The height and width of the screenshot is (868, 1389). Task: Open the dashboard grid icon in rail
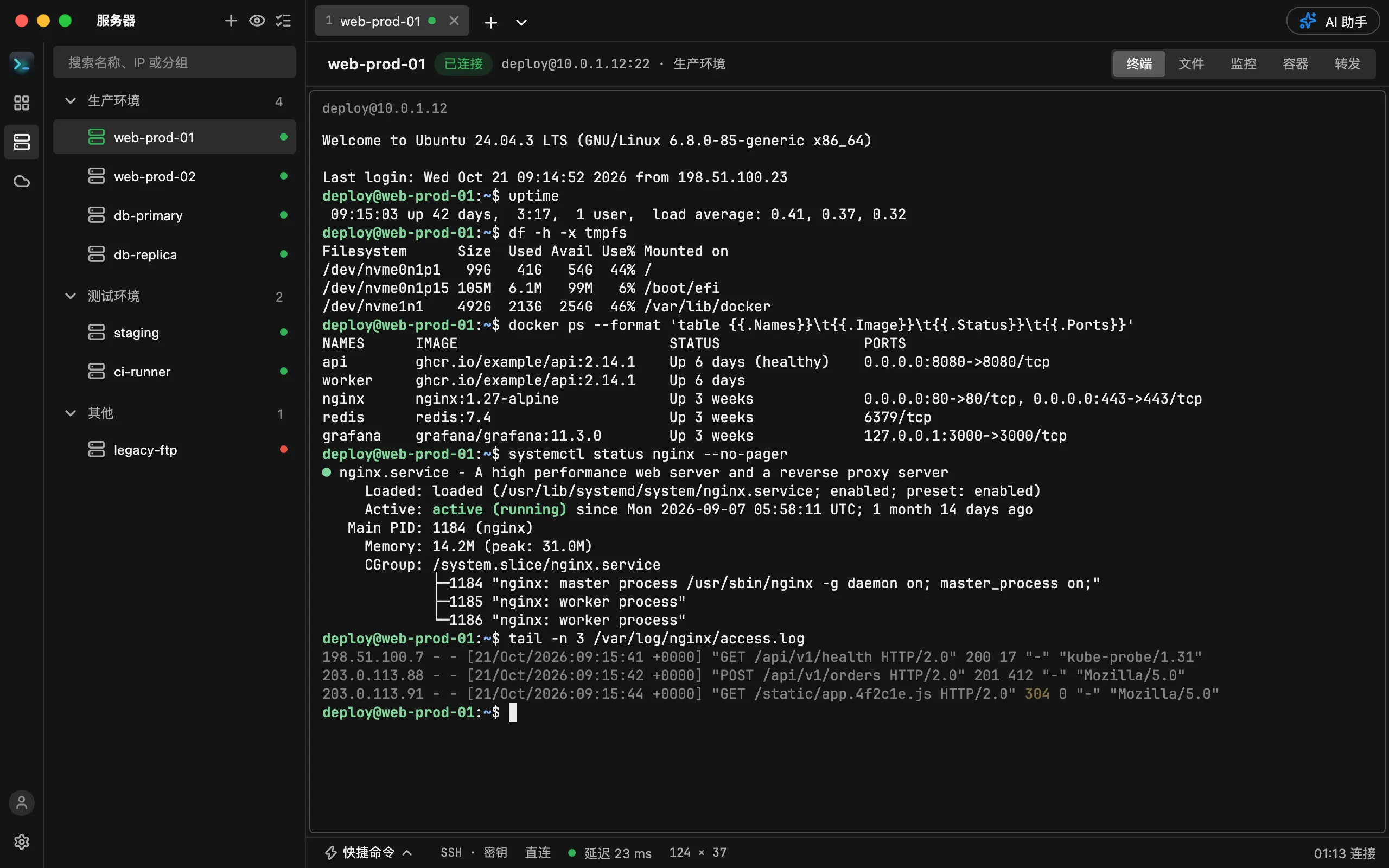tap(22, 103)
